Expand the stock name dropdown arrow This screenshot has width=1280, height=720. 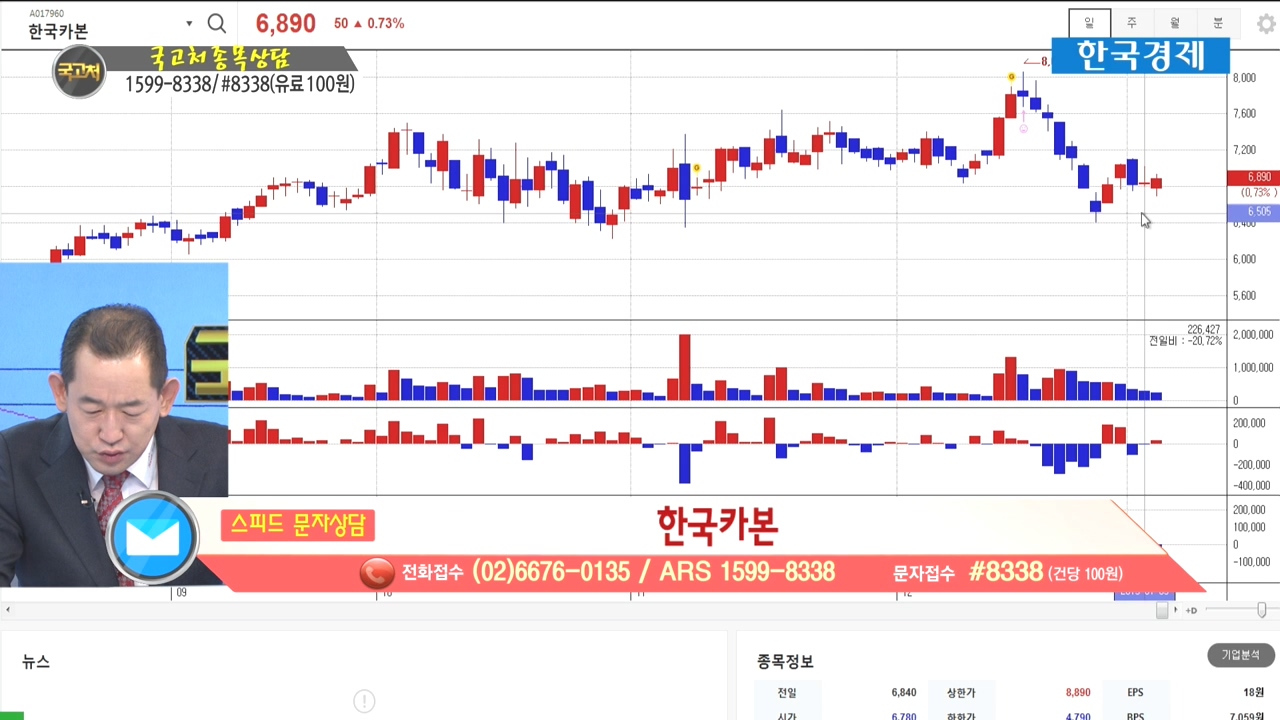(x=189, y=24)
